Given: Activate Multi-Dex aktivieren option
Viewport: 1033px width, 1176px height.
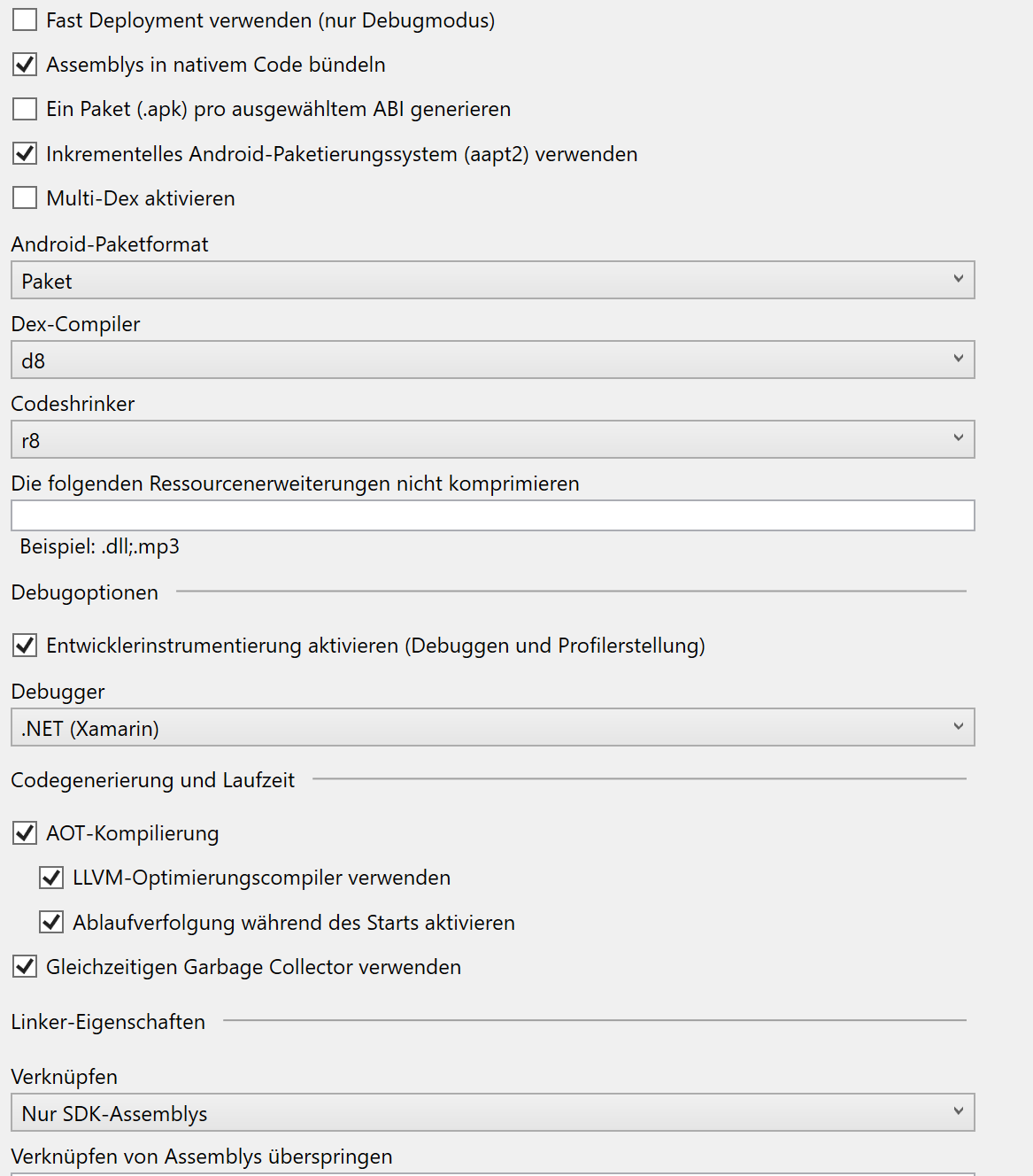Looking at the screenshot, I should 24,197.
